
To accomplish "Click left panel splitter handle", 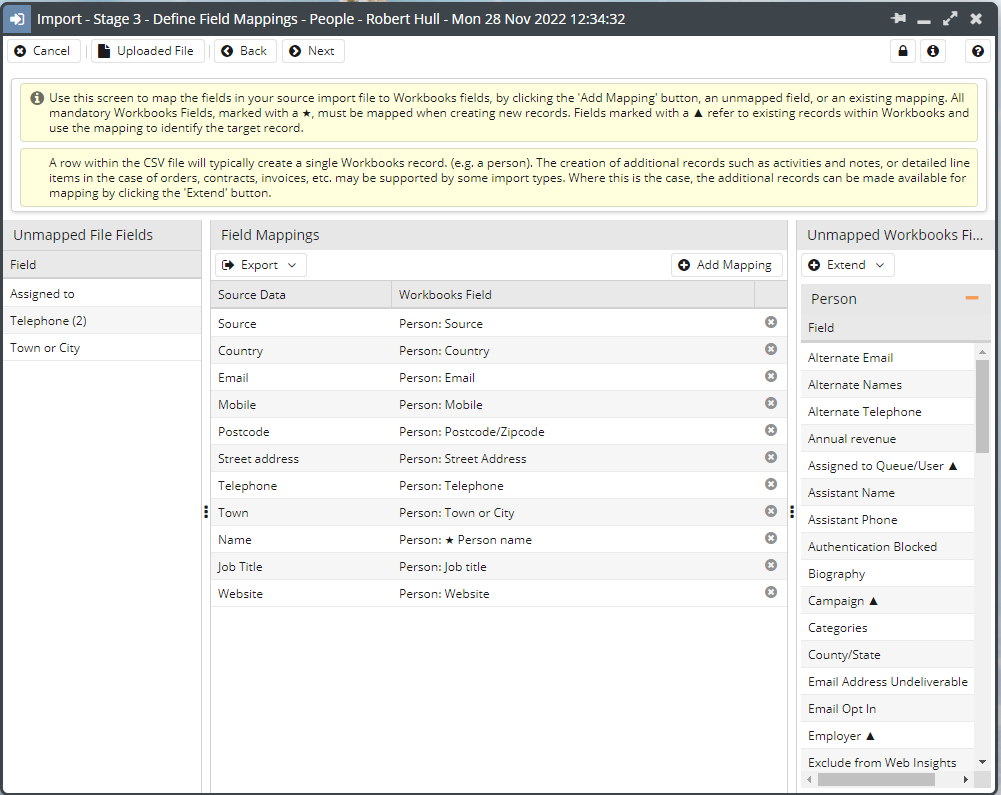I will pyautogui.click(x=206, y=511).
